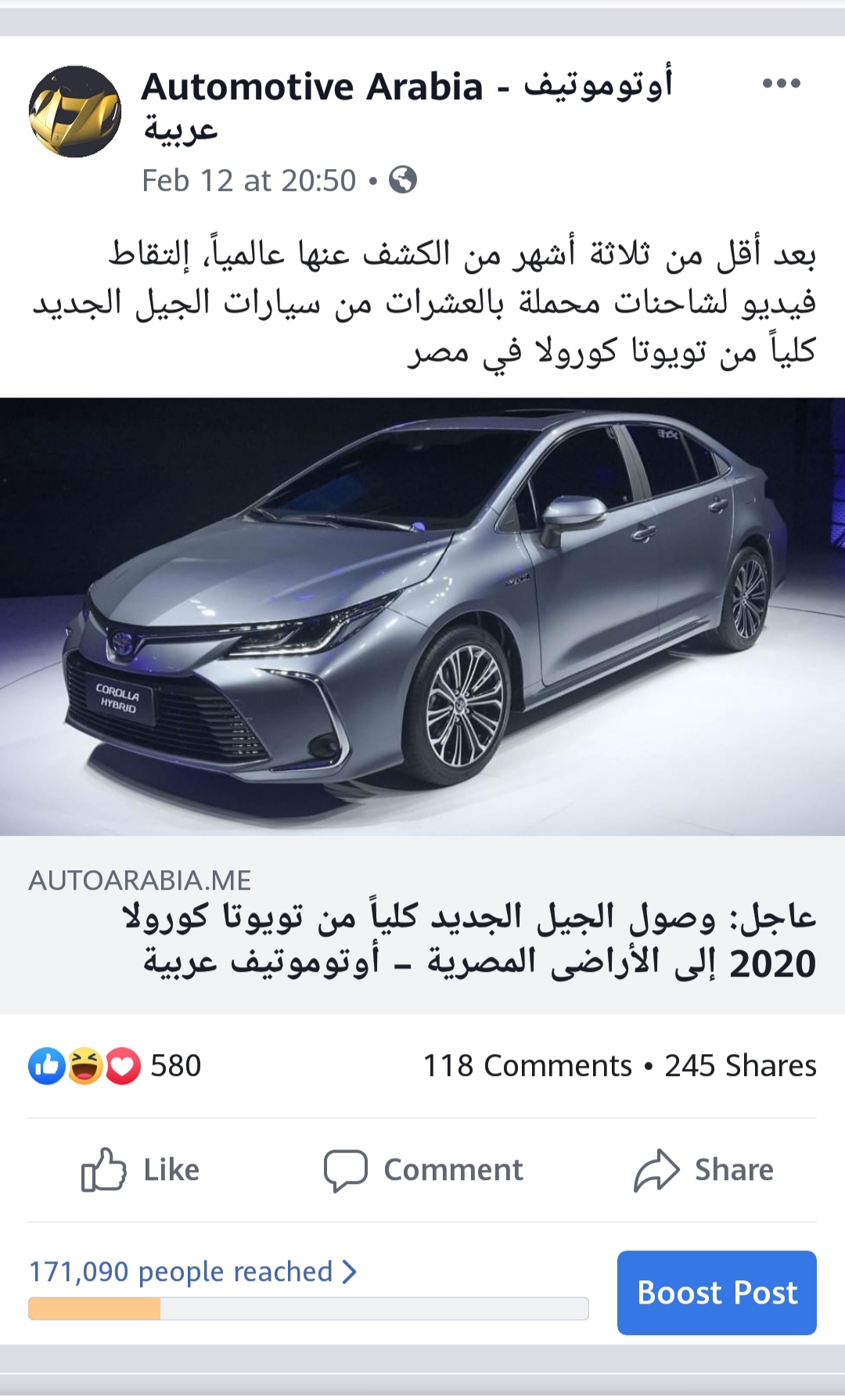The width and height of the screenshot is (845, 1400).
Task: Expand the people reached chevron arrow
Action: click(350, 1272)
